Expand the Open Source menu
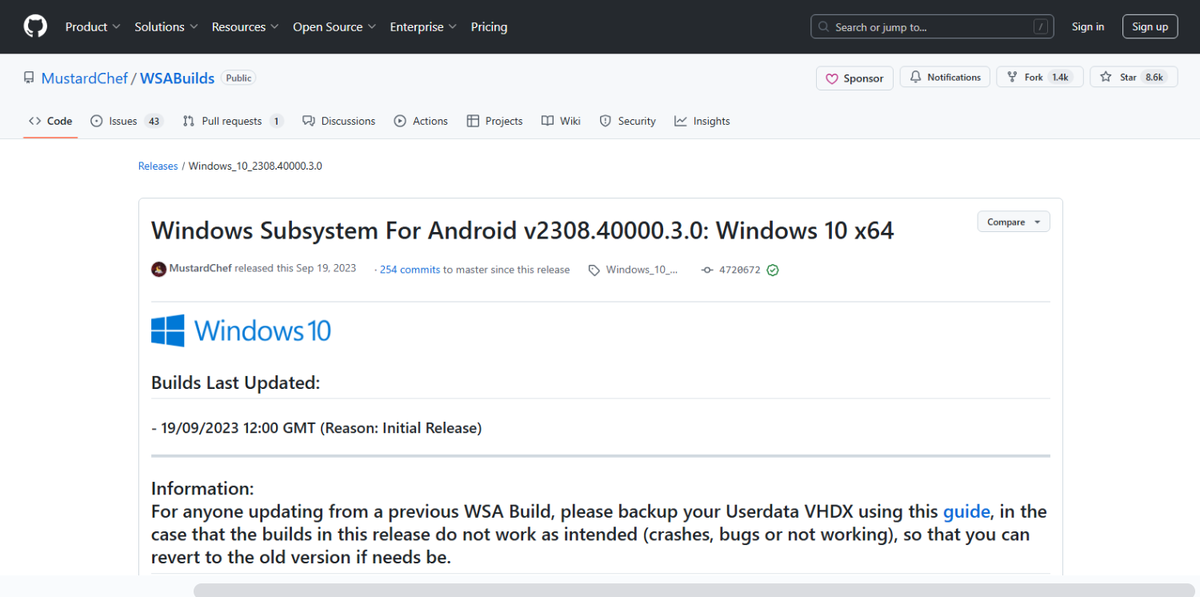This screenshot has height=597, width=1200. click(x=334, y=27)
